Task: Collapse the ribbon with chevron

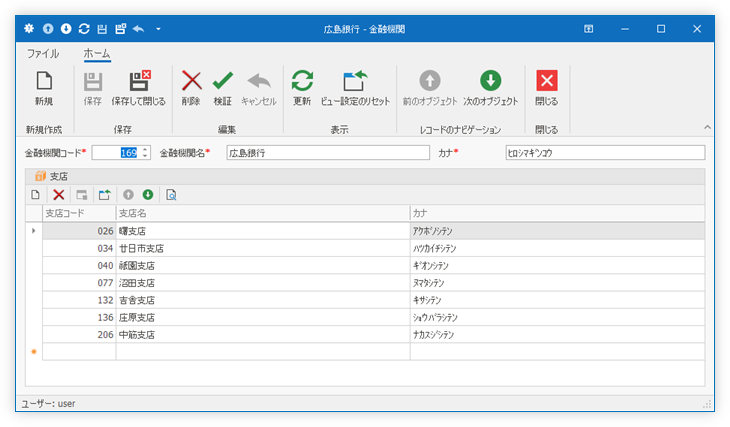Action: coord(707,127)
